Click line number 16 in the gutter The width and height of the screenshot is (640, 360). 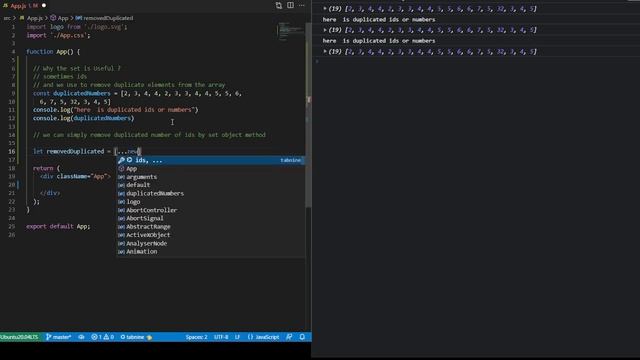[x=12, y=151]
